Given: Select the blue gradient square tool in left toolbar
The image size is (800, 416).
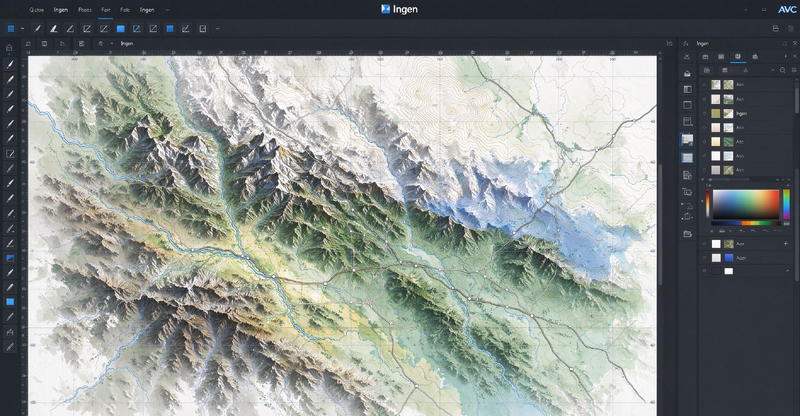Looking at the screenshot, I should 10,258.
